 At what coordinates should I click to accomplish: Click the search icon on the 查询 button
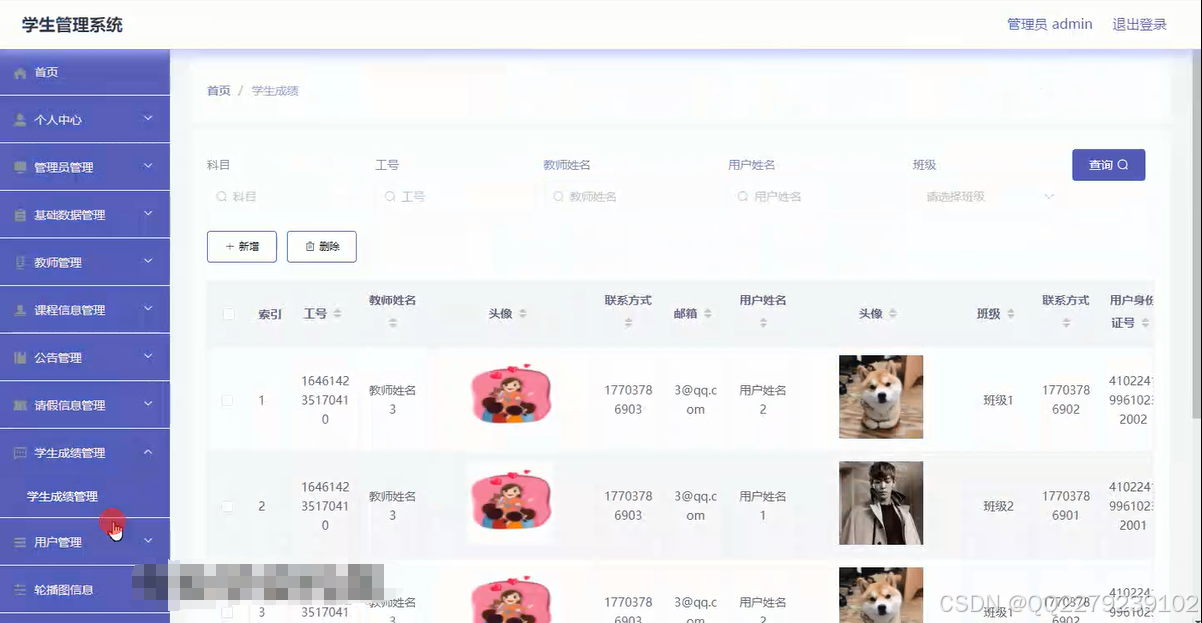point(1122,166)
